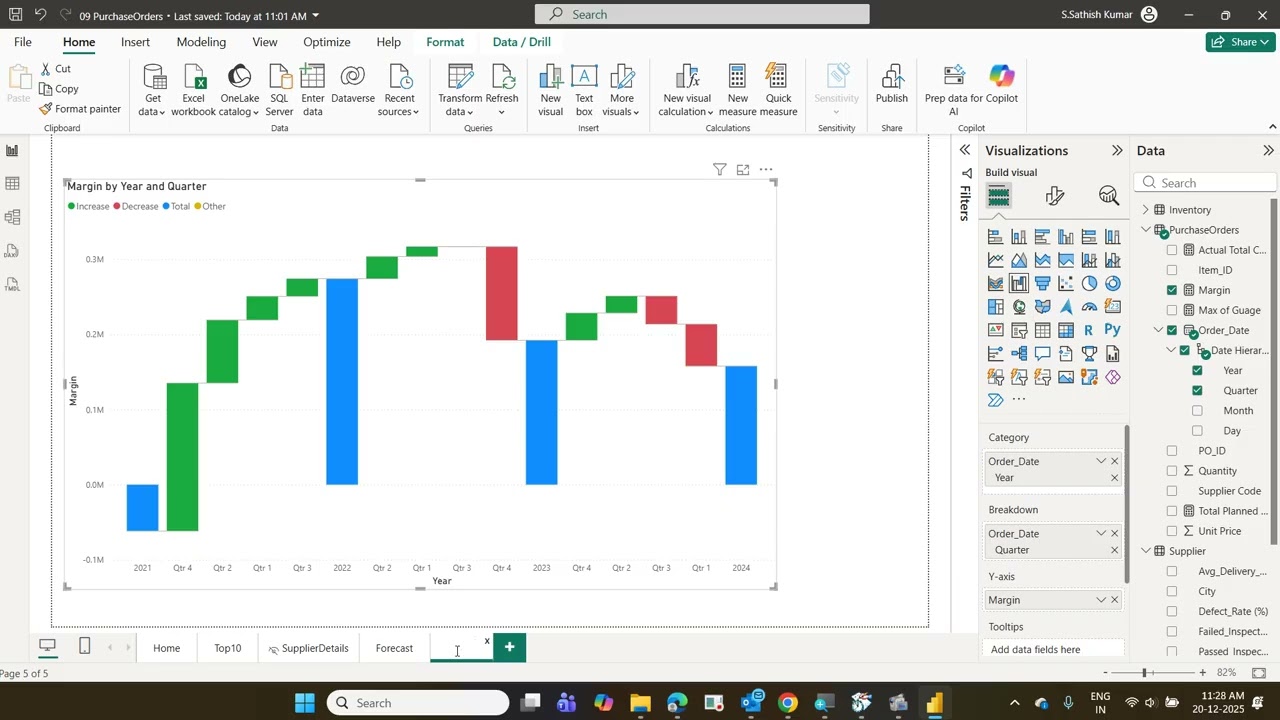This screenshot has width=1280, height=720.
Task: Collapse the Supplier table
Action: pyautogui.click(x=1146, y=551)
